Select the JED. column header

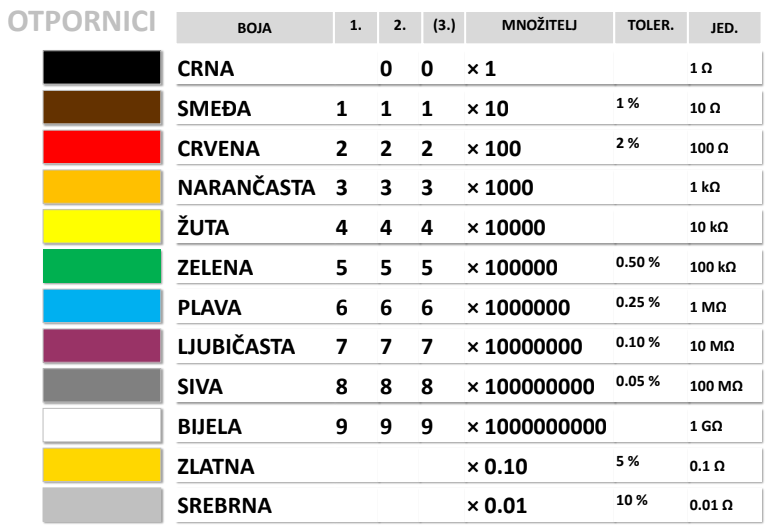[x=723, y=28]
